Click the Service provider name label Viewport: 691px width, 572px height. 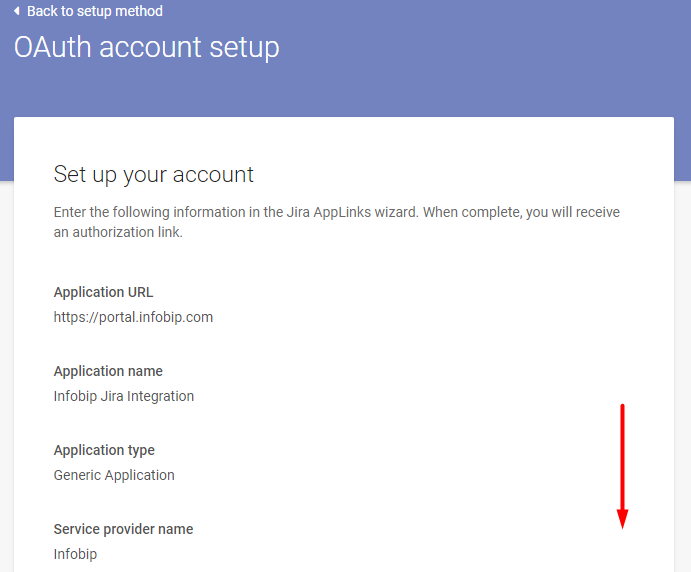point(123,529)
